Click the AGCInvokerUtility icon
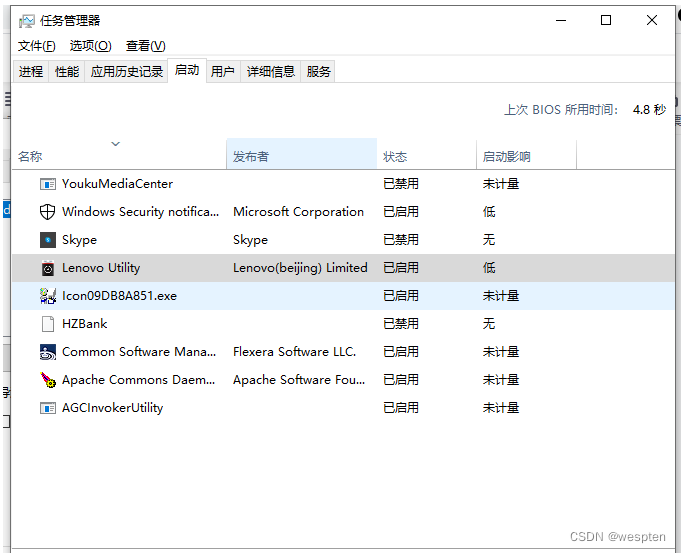The width and height of the screenshot is (681, 553). (48, 408)
